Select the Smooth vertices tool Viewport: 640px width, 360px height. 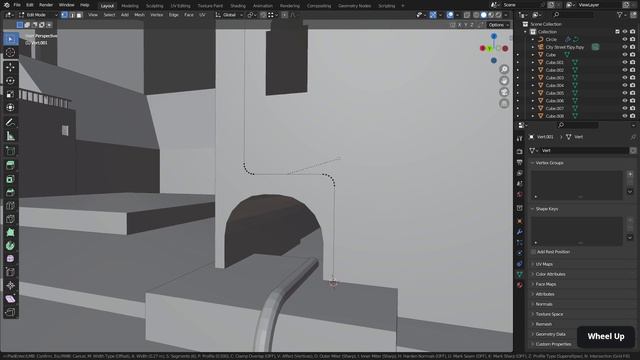pos(11,259)
